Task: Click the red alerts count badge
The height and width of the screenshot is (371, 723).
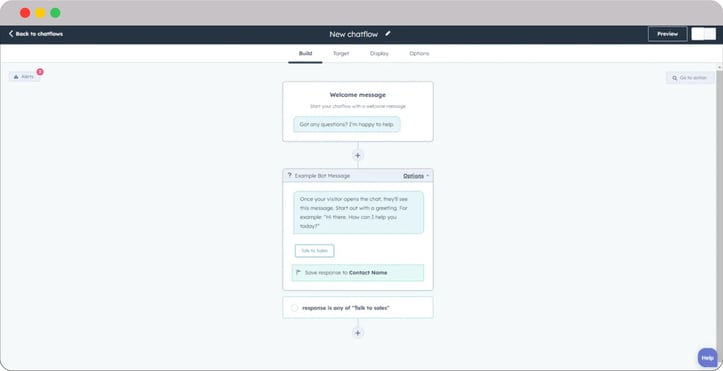Action: click(40, 71)
